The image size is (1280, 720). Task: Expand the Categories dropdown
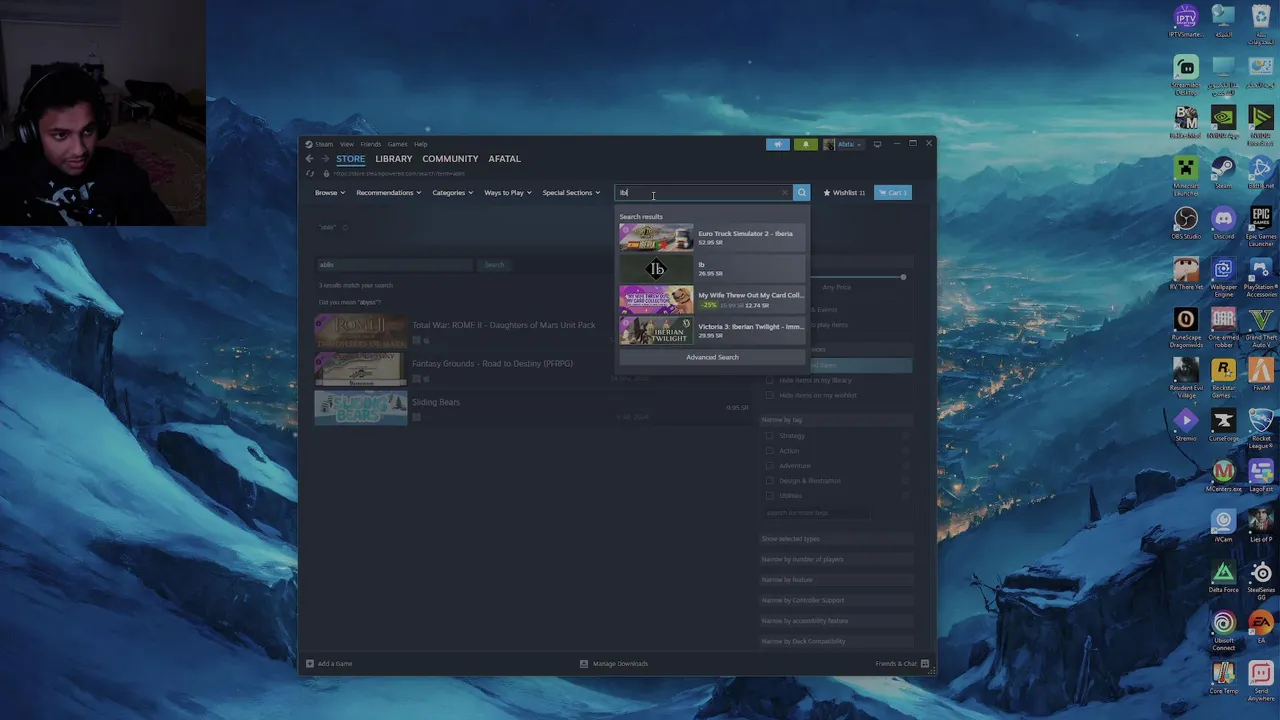click(x=452, y=193)
